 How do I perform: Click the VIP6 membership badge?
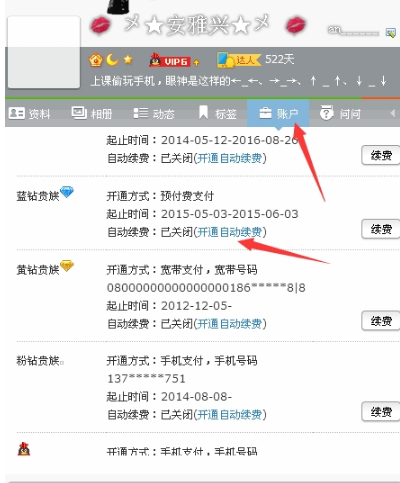pyautogui.click(x=170, y=61)
